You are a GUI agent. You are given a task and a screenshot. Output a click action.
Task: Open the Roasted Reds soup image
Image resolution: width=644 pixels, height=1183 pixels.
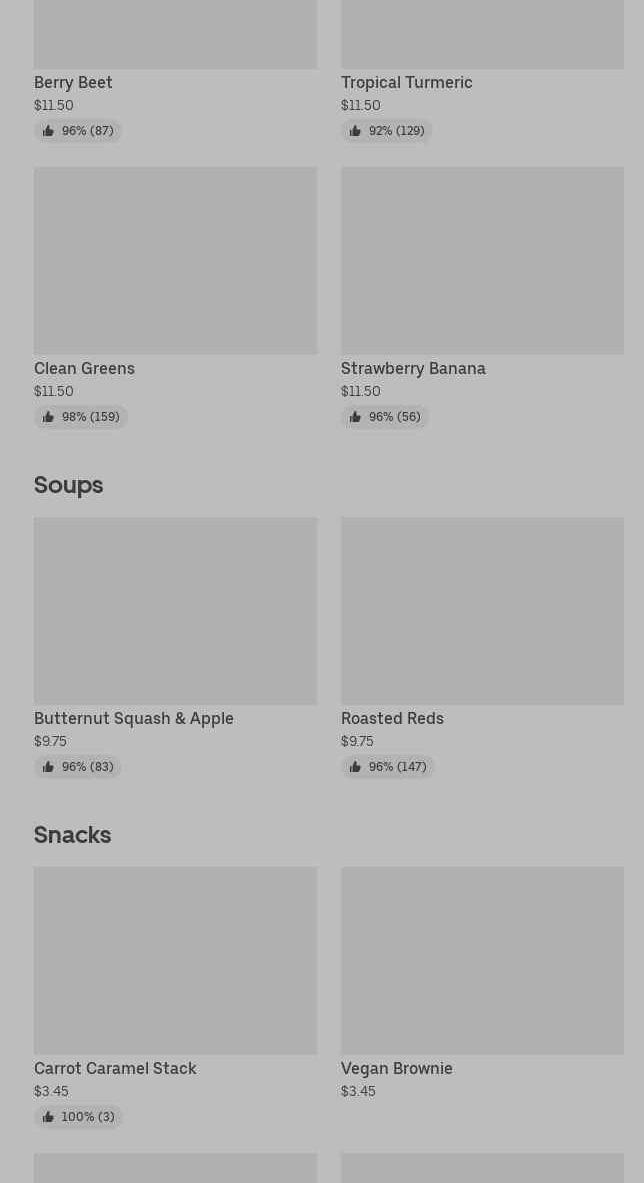482,610
